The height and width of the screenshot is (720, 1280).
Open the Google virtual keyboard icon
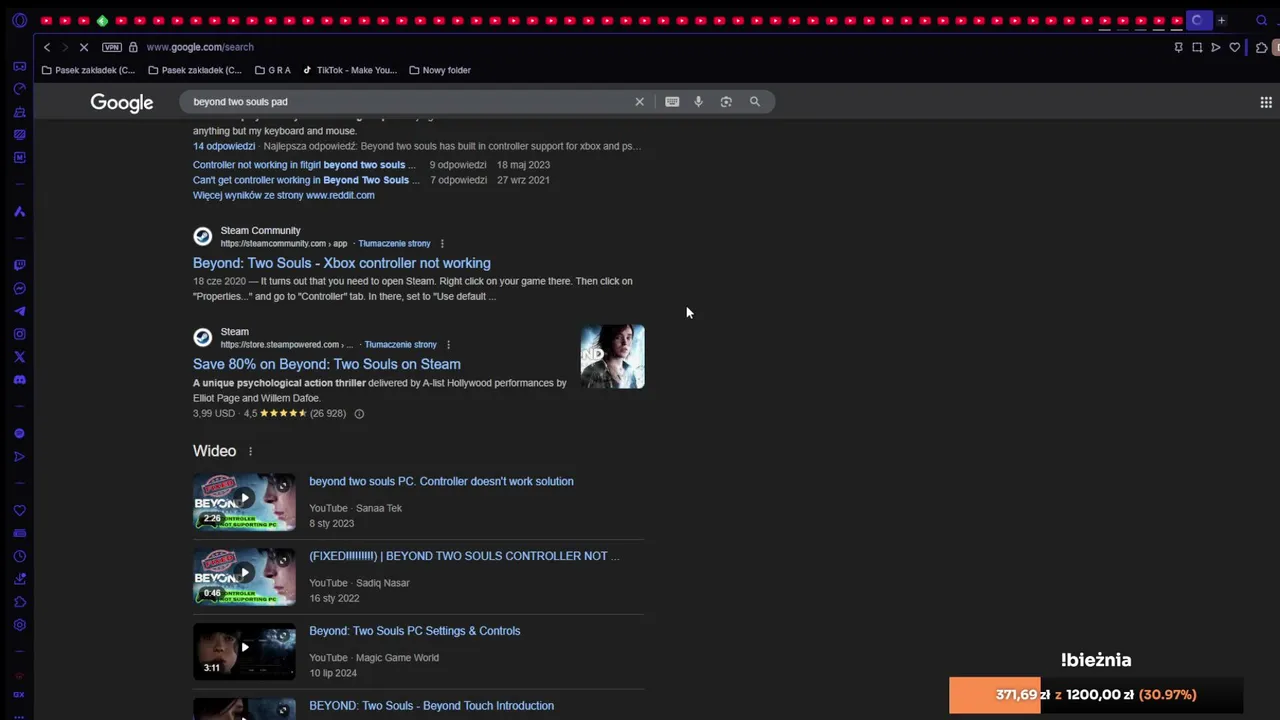[x=672, y=101]
